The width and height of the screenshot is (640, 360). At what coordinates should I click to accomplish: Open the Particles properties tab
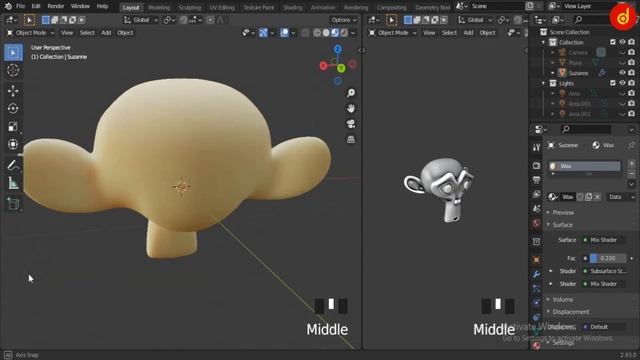point(536,288)
